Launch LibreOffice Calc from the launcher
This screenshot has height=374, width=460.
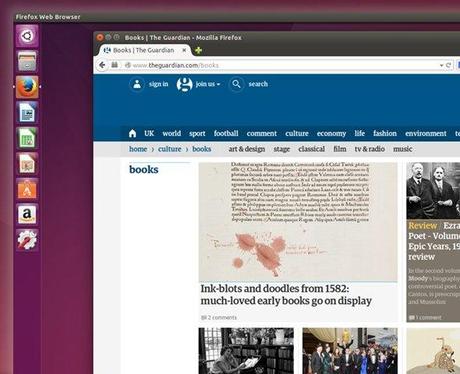(27, 138)
